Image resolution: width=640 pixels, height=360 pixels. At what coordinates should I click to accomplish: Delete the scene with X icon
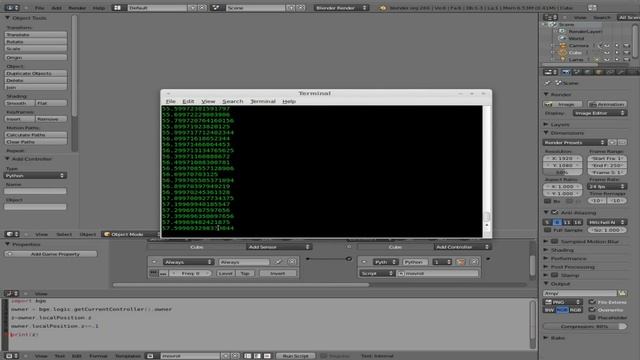point(300,8)
